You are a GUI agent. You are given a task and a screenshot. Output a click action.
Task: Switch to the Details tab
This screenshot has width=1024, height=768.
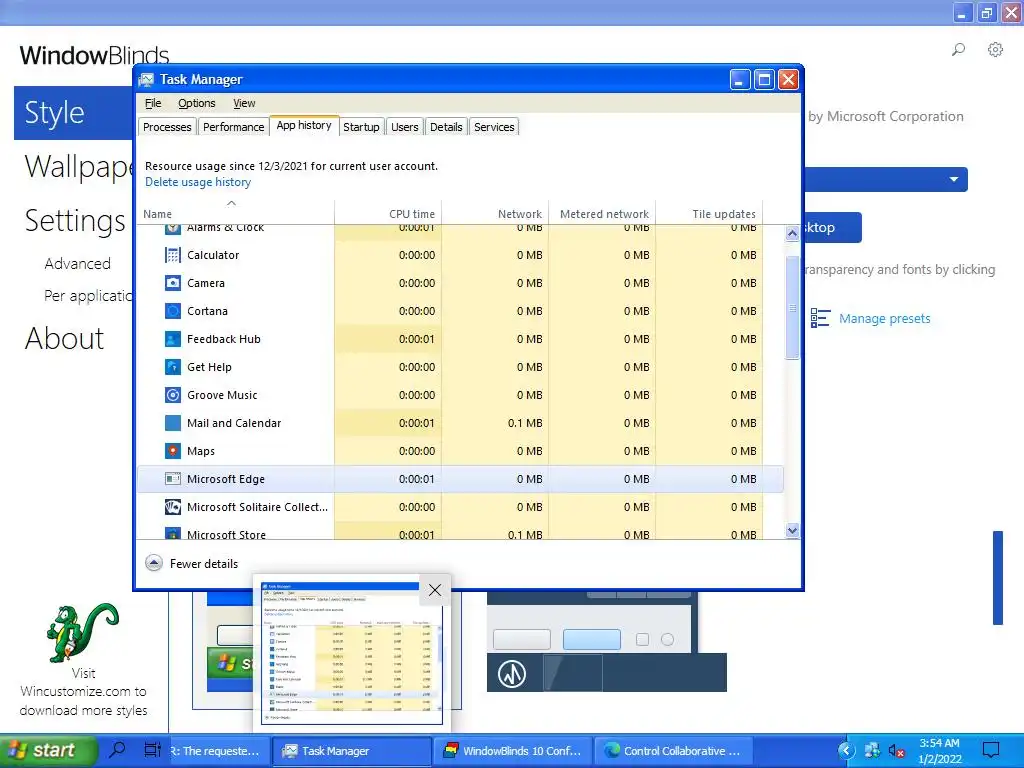point(446,127)
